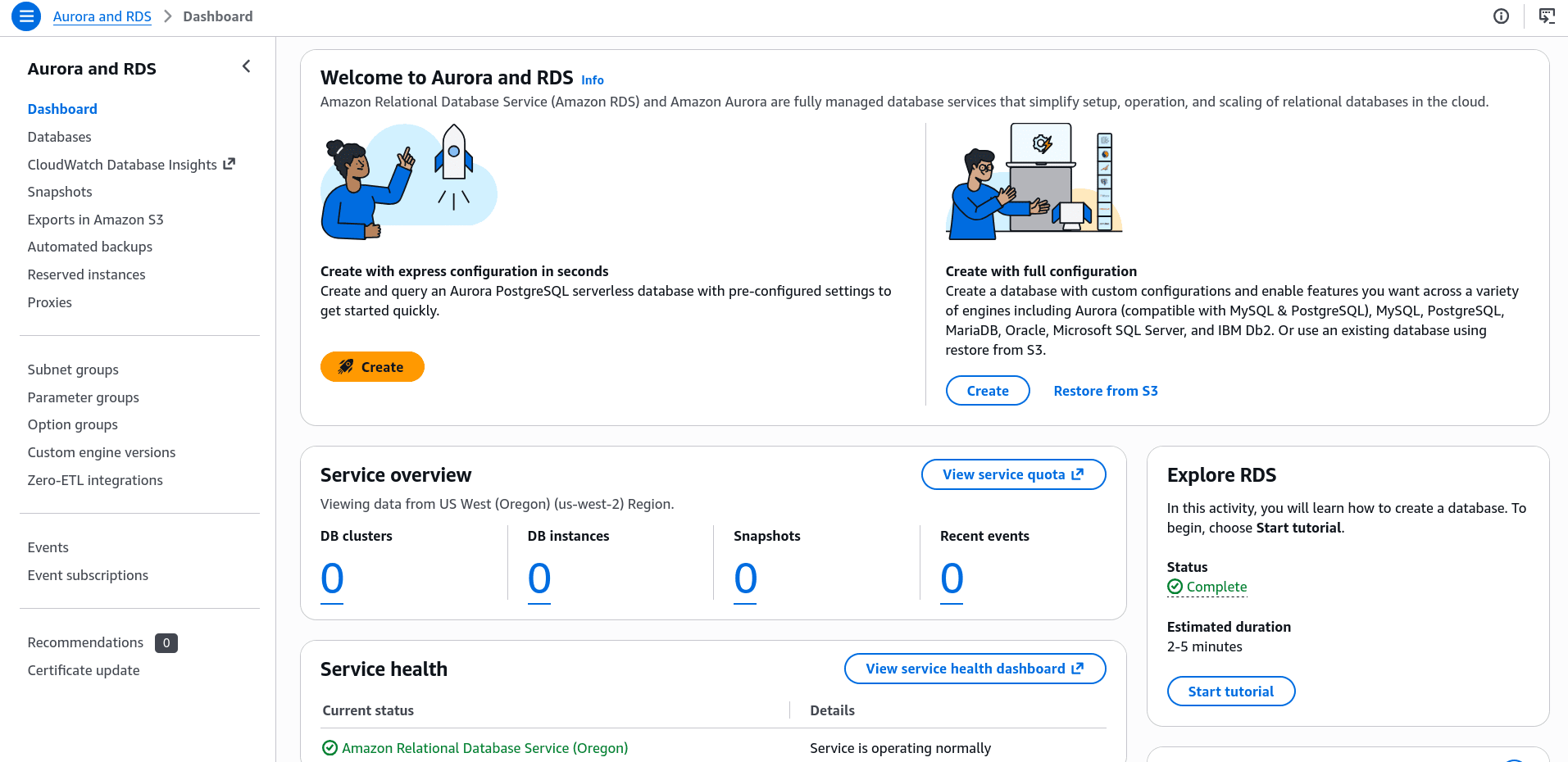Open Recommendations in the sidebar
The height and width of the screenshot is (762, 1568).
tap(85, 642)
